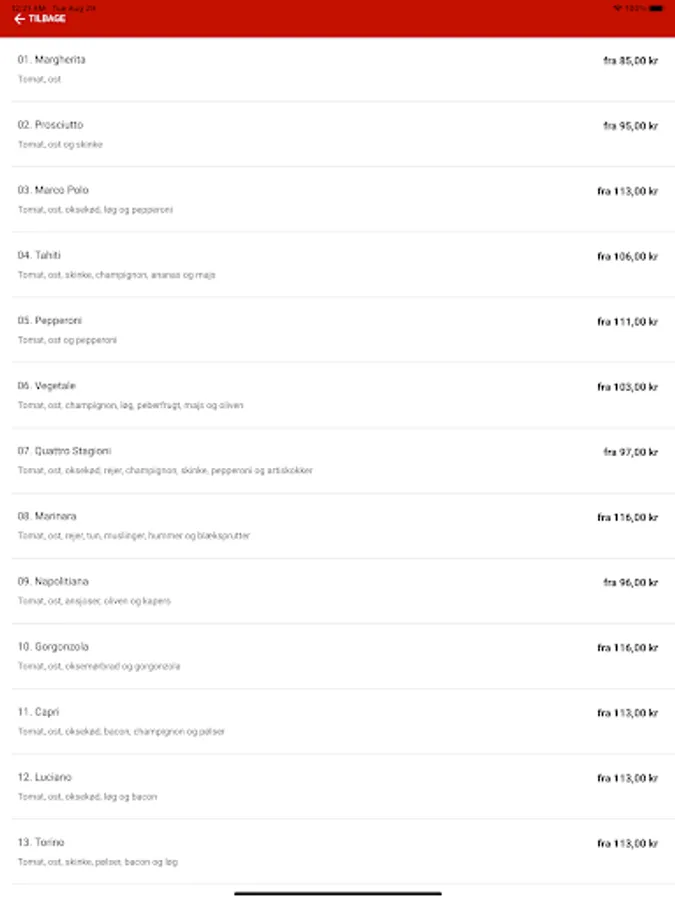This screenshot has height=900, width=675.
Task: Tap the Margherita price fra 85,00 kr
Action: pyautogui.click(x=630, y=61)
